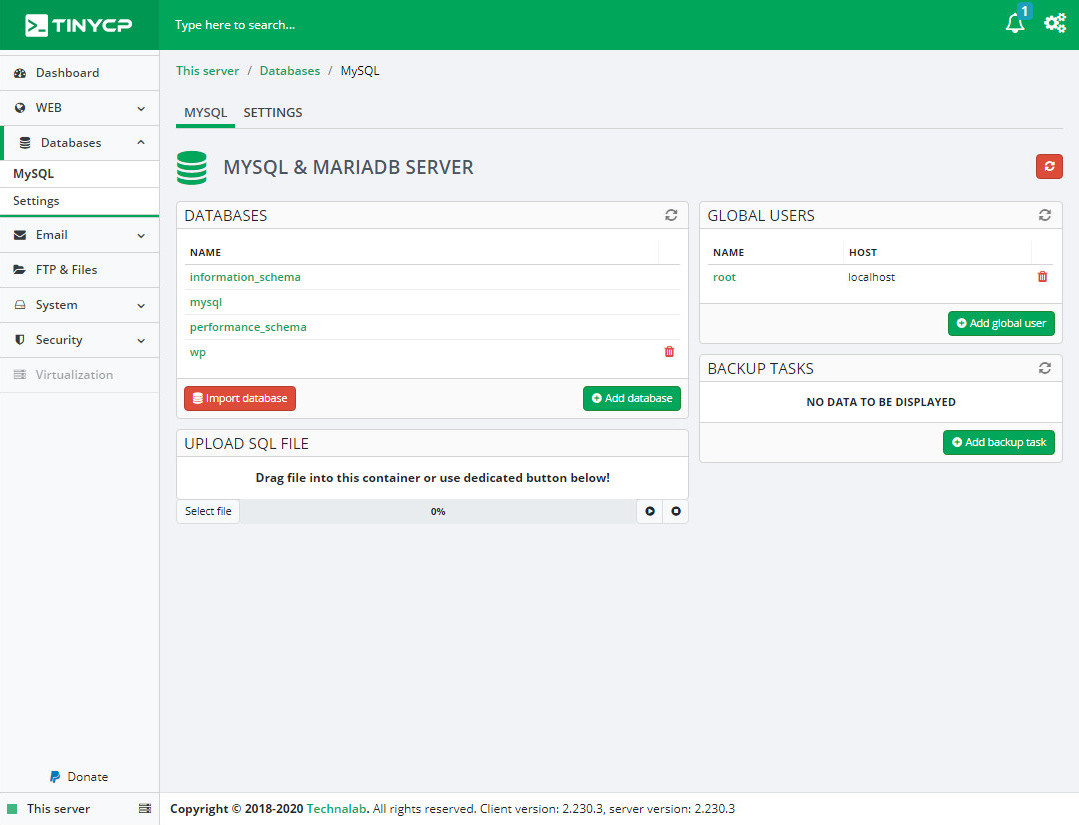
Task: Click the FTP & Files folder icon
Action: tap(20, 270)
